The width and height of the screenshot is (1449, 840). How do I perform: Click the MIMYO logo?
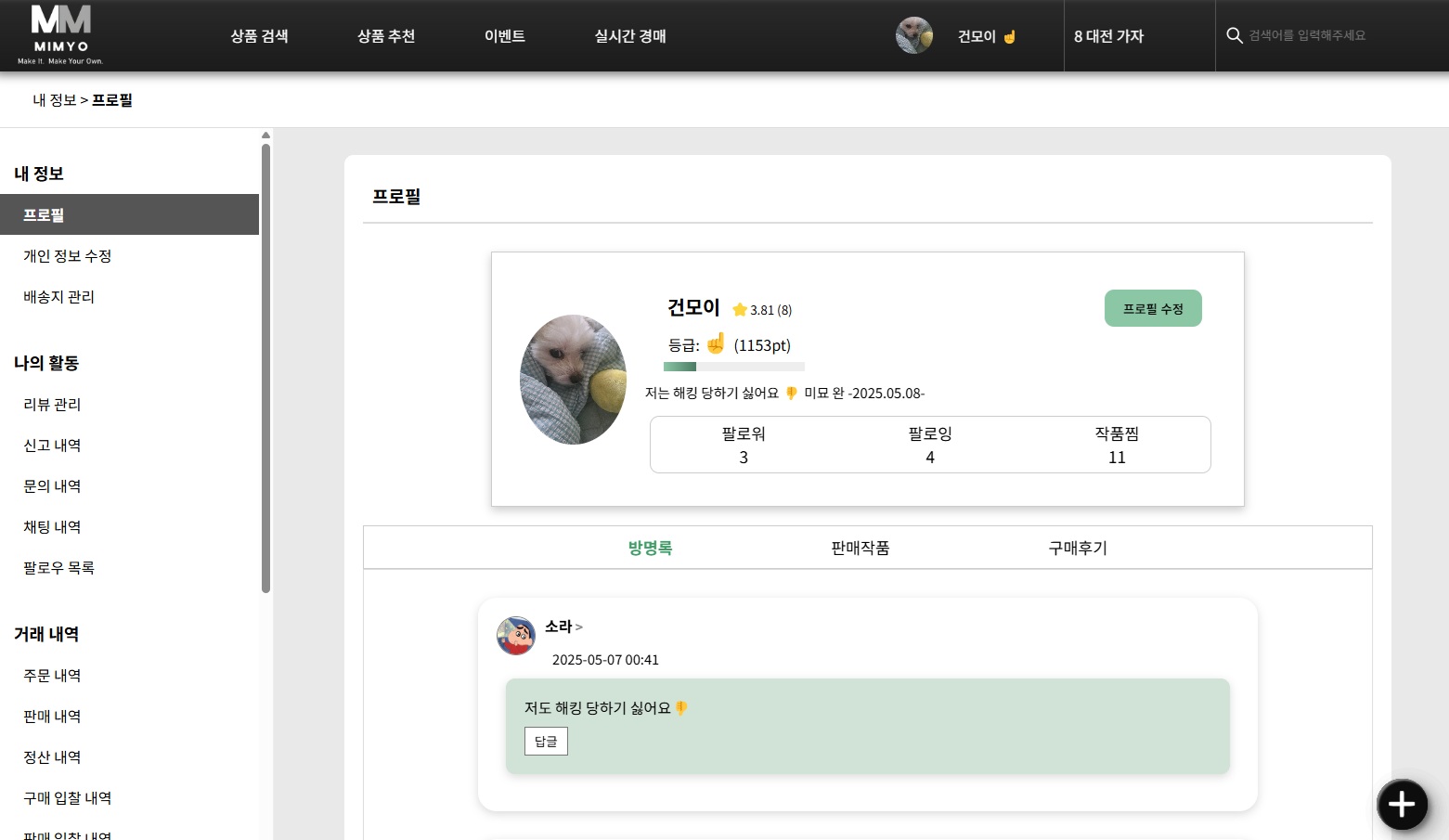[x=60, y=35]
